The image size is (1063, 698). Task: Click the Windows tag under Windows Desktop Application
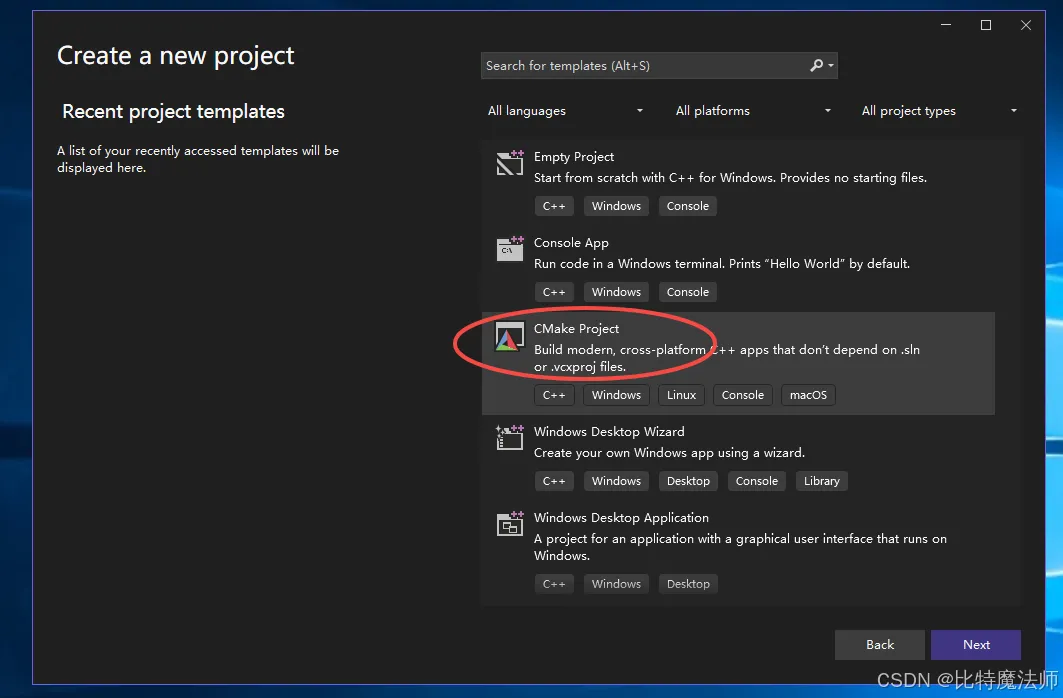pos(616,584)
